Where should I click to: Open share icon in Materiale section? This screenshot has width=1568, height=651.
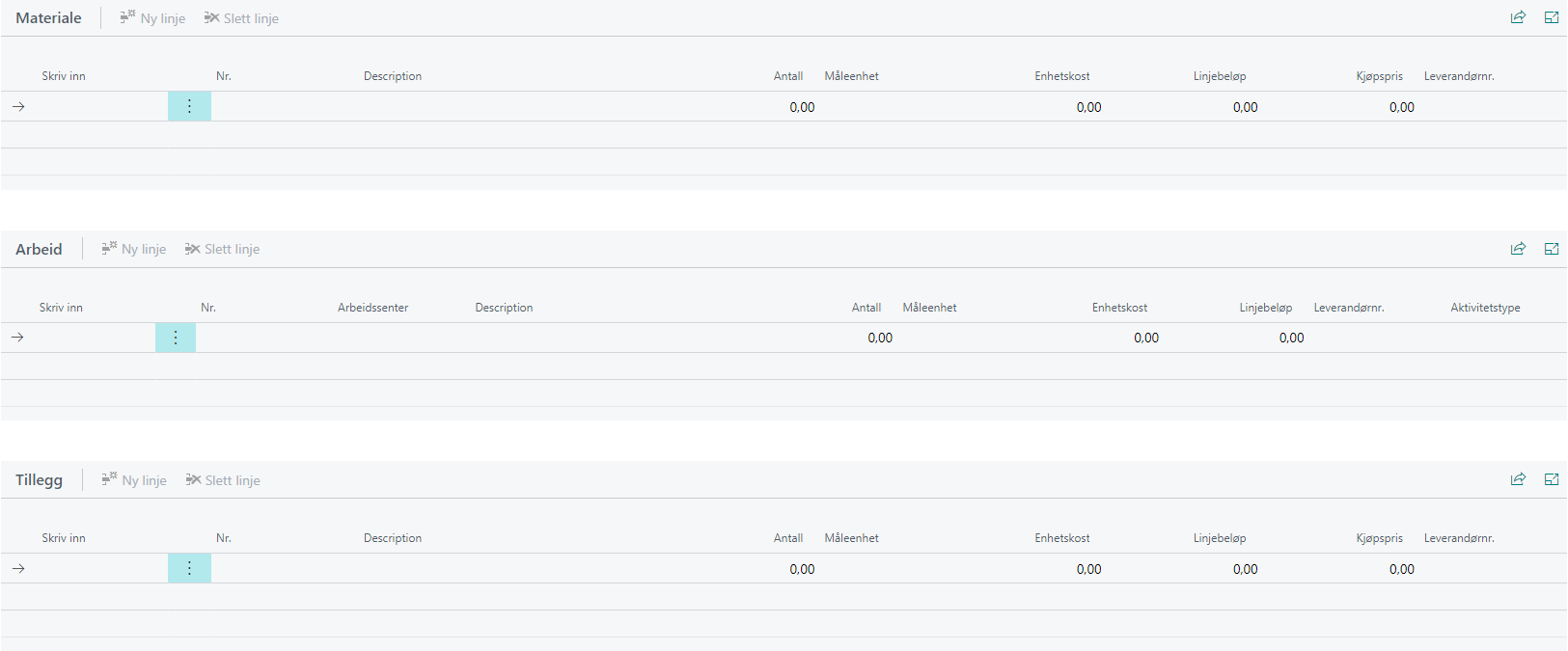point(1518,17)
